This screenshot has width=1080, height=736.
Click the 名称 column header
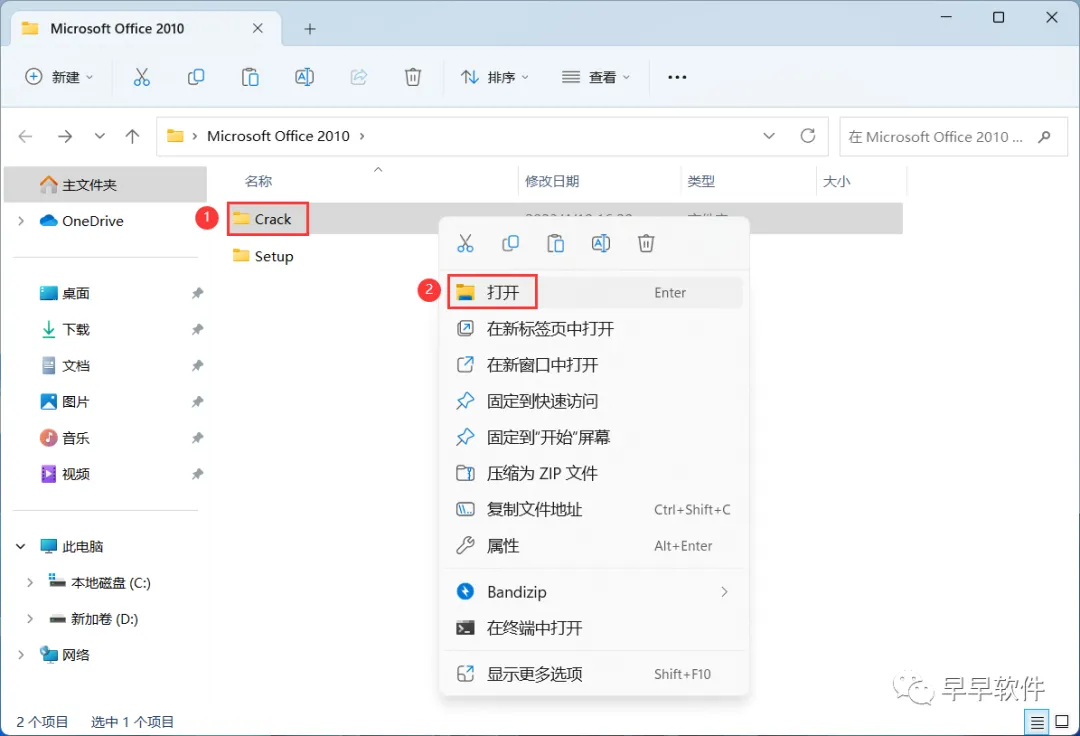(258, 181)
